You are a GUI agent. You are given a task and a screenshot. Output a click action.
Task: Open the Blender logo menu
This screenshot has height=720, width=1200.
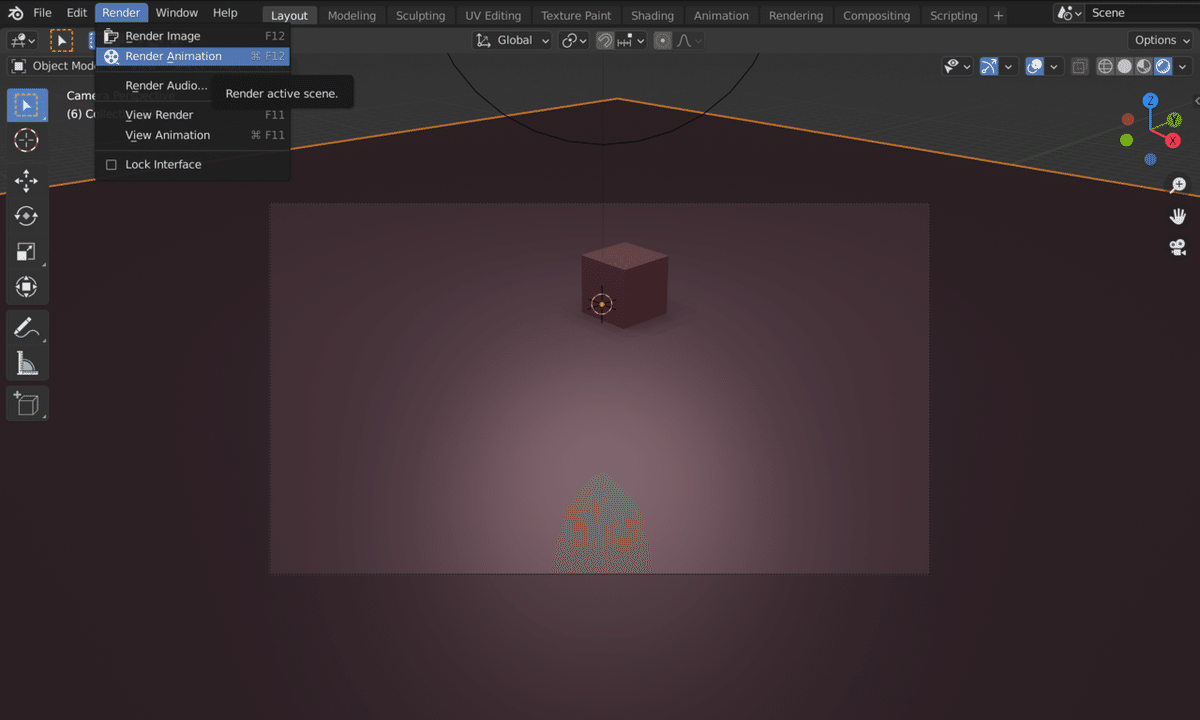coord(16,13)
